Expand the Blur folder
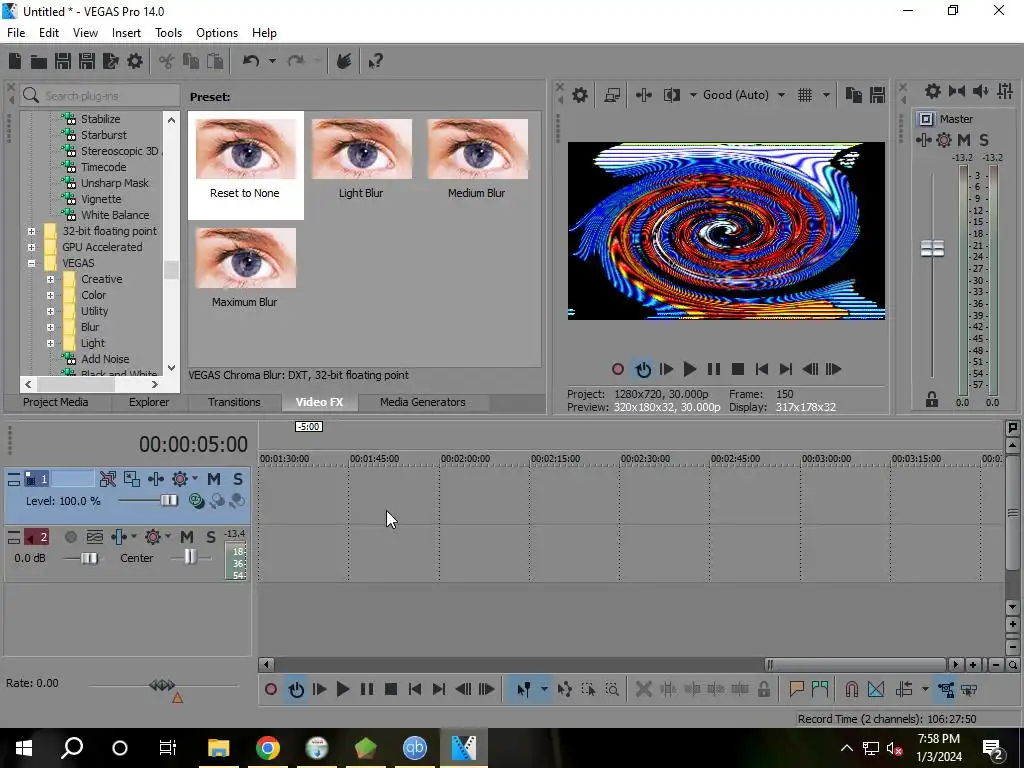Viewport: 1024px width, 768px height. pyautogui.click(x=50, y=327)
